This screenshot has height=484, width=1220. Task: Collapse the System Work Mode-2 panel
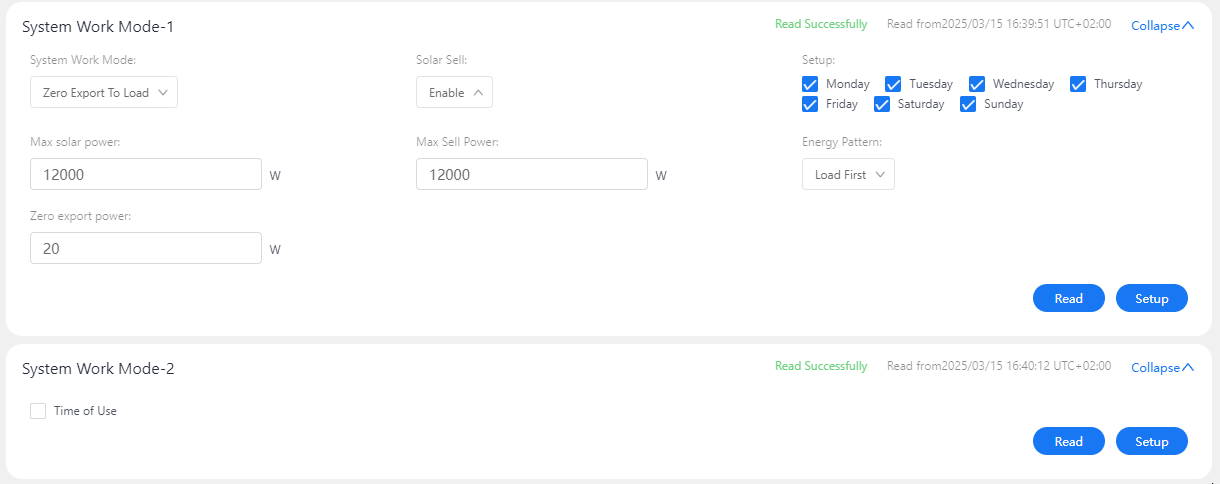1162,368
